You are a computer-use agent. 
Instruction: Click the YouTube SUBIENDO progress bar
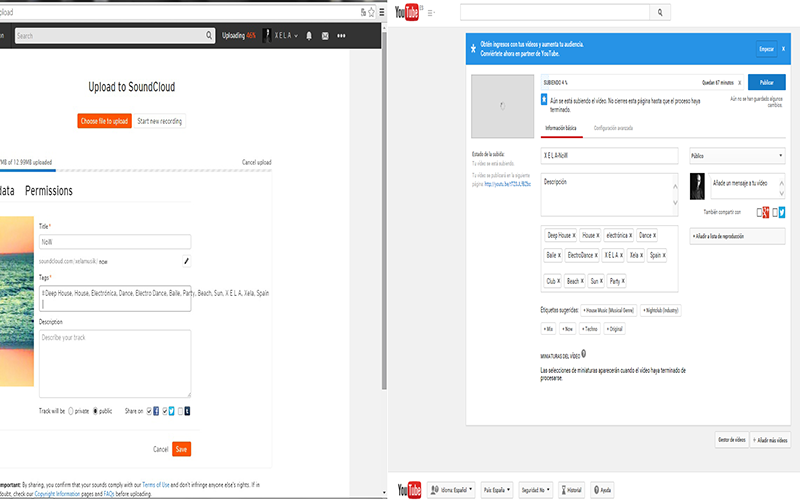point(643,82)
